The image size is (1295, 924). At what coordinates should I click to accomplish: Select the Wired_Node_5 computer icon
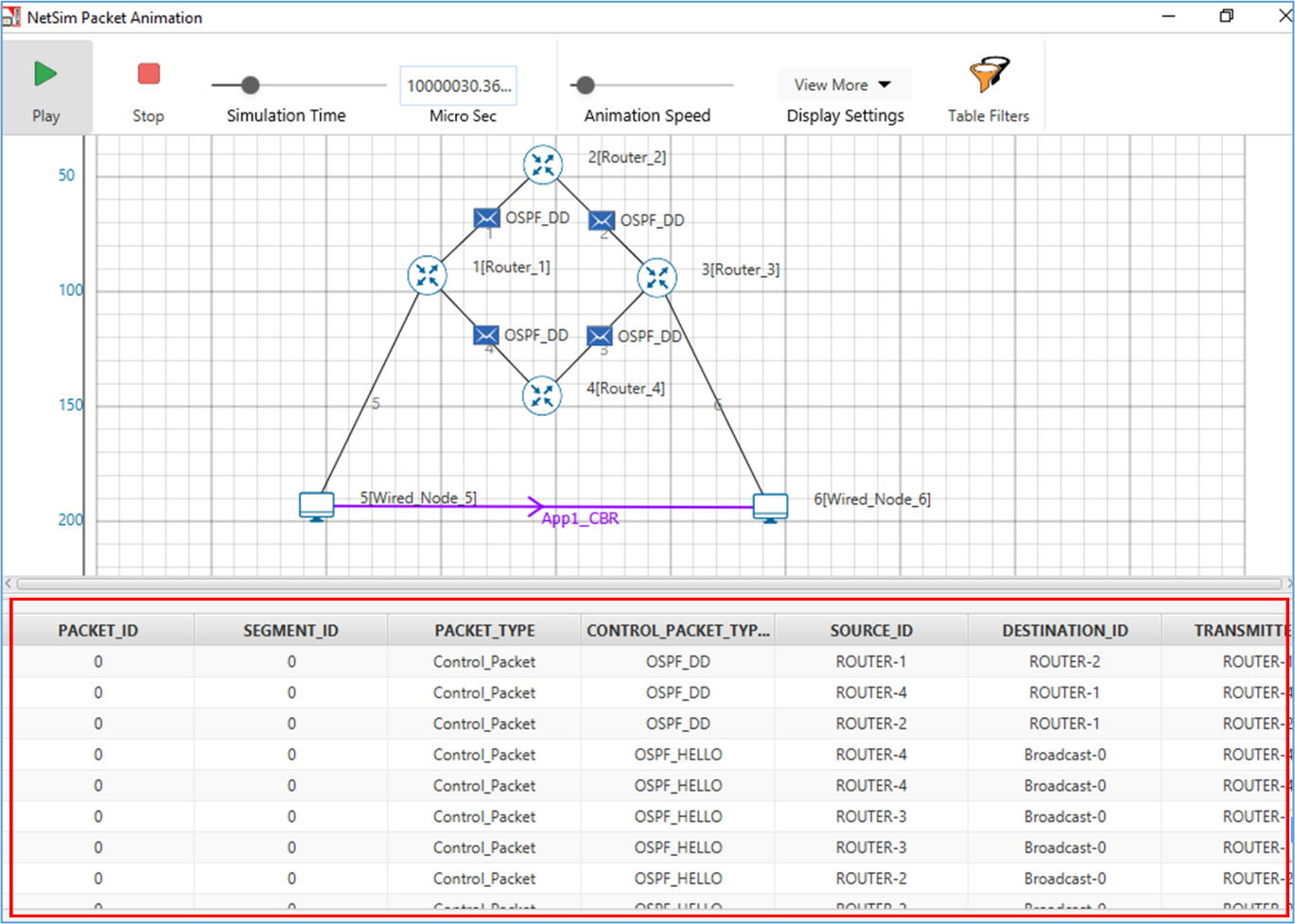click(316, 506)
